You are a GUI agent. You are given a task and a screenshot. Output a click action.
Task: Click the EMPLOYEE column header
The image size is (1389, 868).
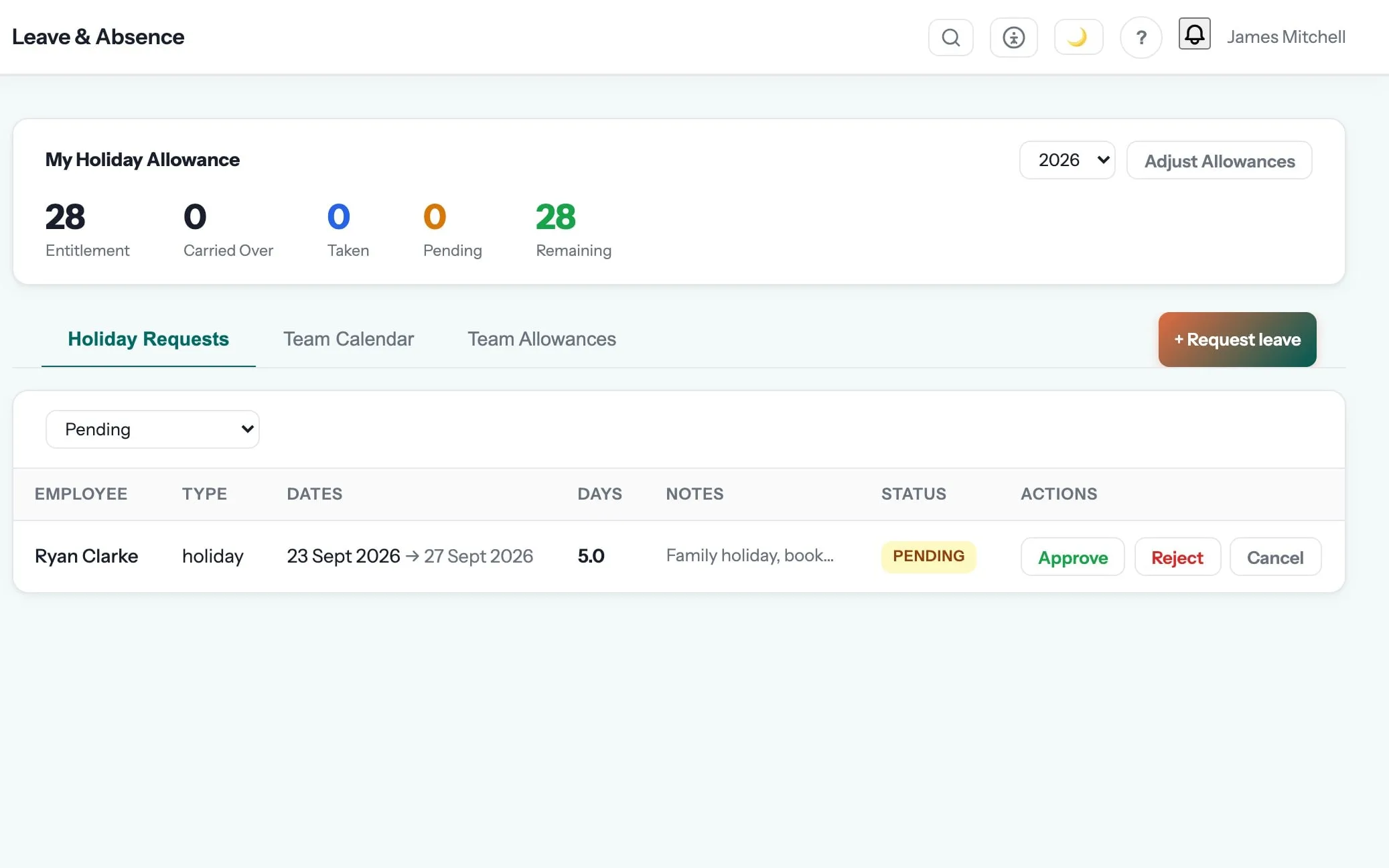click(81, 494)
